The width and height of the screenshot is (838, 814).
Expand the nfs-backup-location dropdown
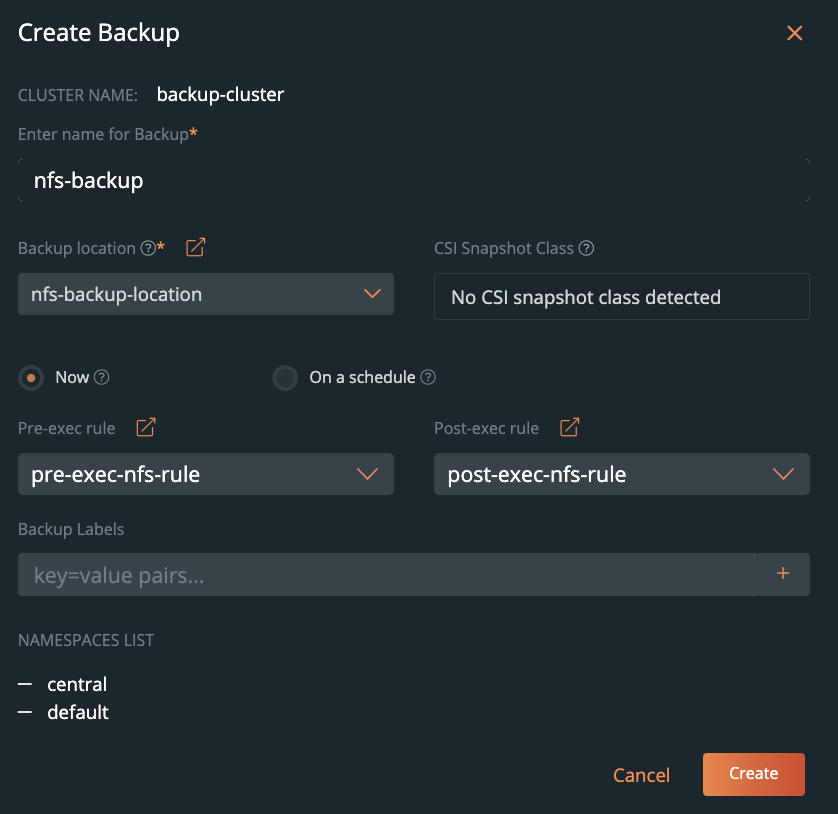[206, 295]
